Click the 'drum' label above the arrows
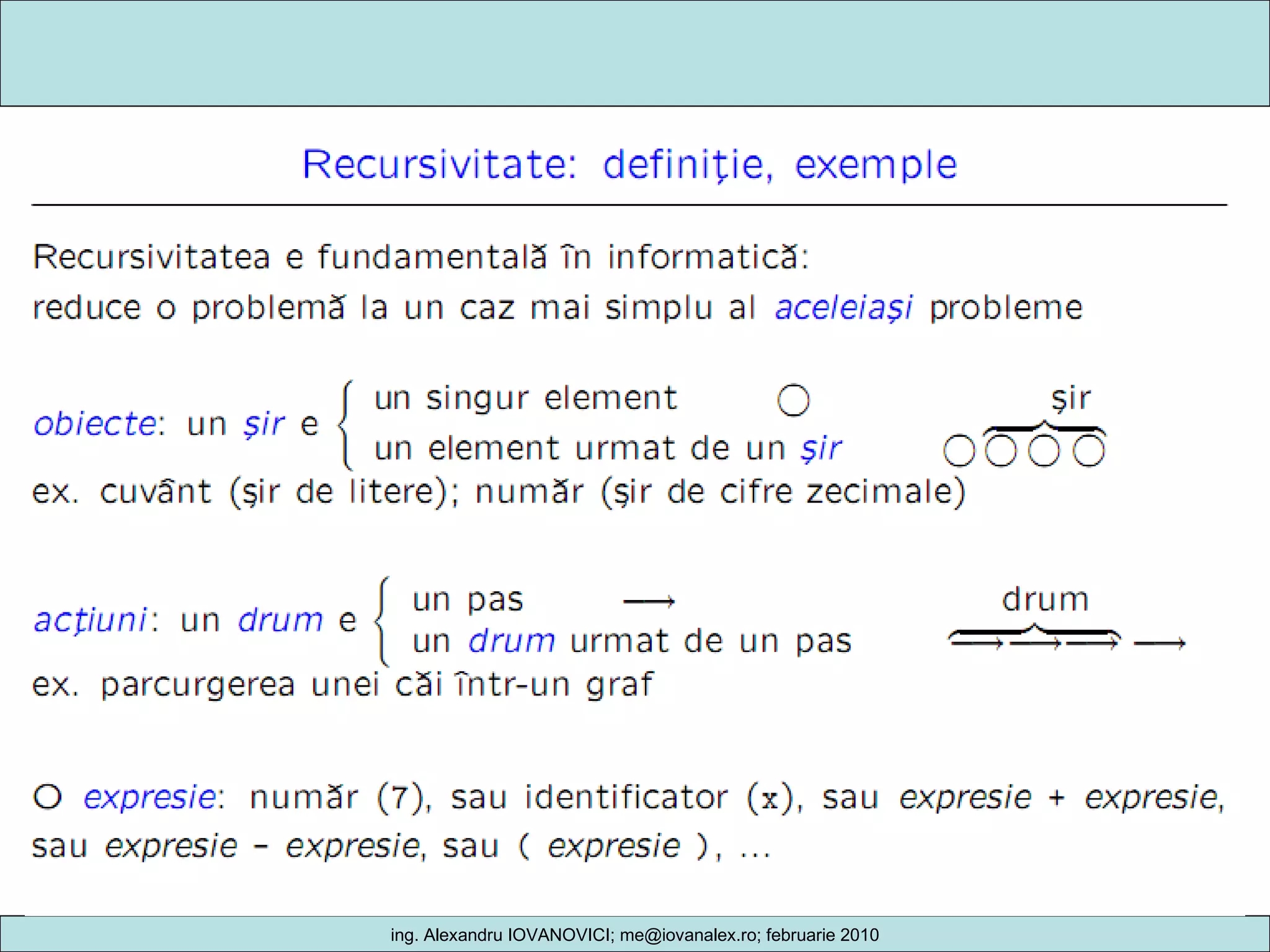Image resolution: width=1270 pixels, height=952 pixels. tap(1045, 600)
